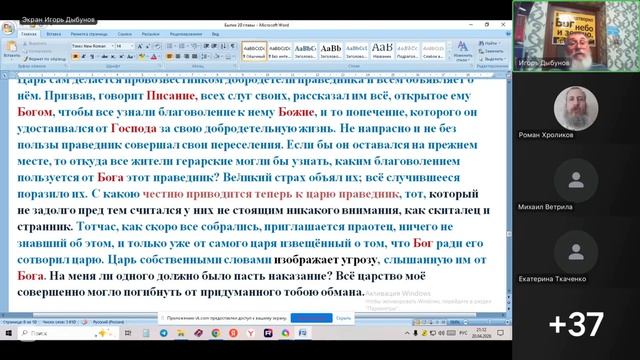Click the horizontal scrollbar under the document
This screenshot has width=640, height=360.
(x=253, y=315)
